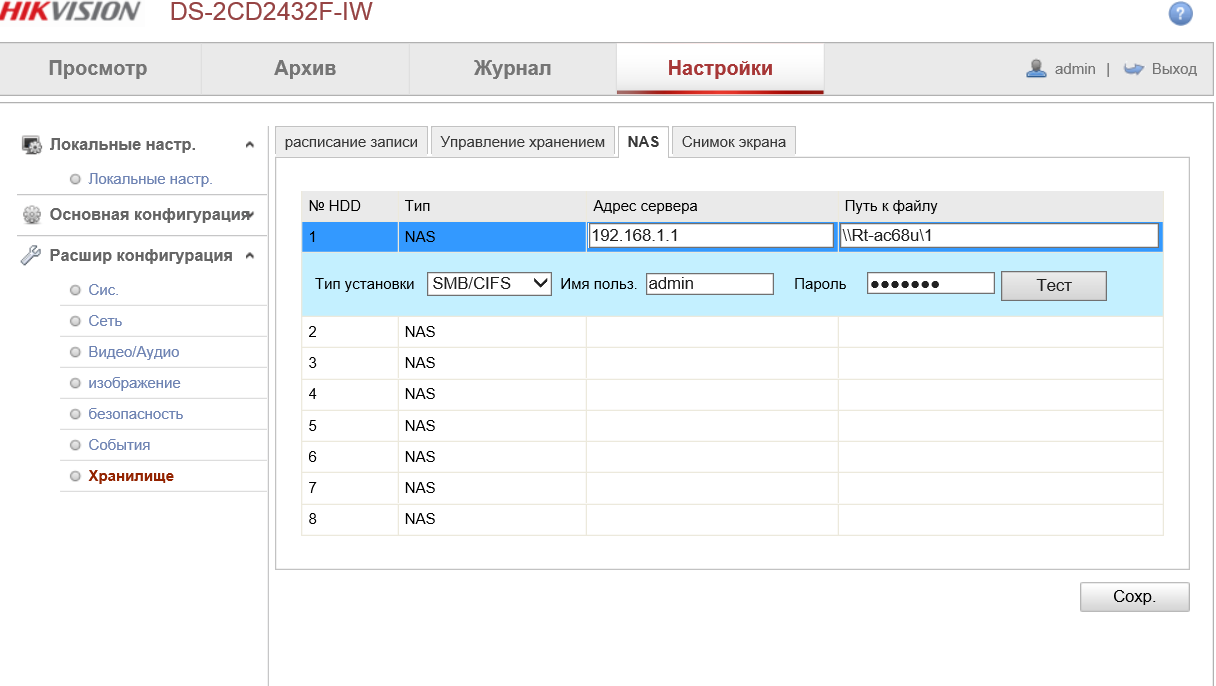Select HDD row 3 in table
This screenshot has width=1216, height=686.
tap(732, 363)
